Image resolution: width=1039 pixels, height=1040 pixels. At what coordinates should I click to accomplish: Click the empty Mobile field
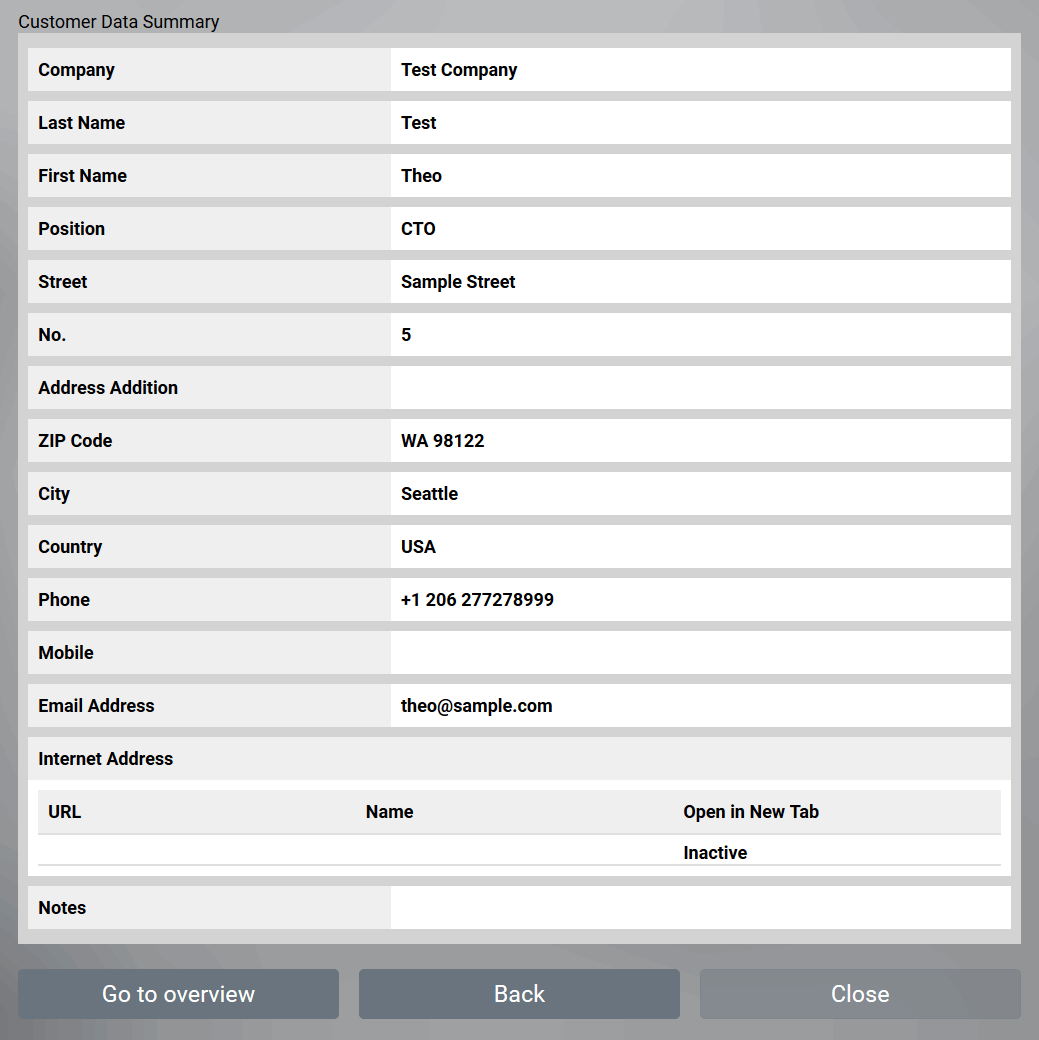pos(700,652)
